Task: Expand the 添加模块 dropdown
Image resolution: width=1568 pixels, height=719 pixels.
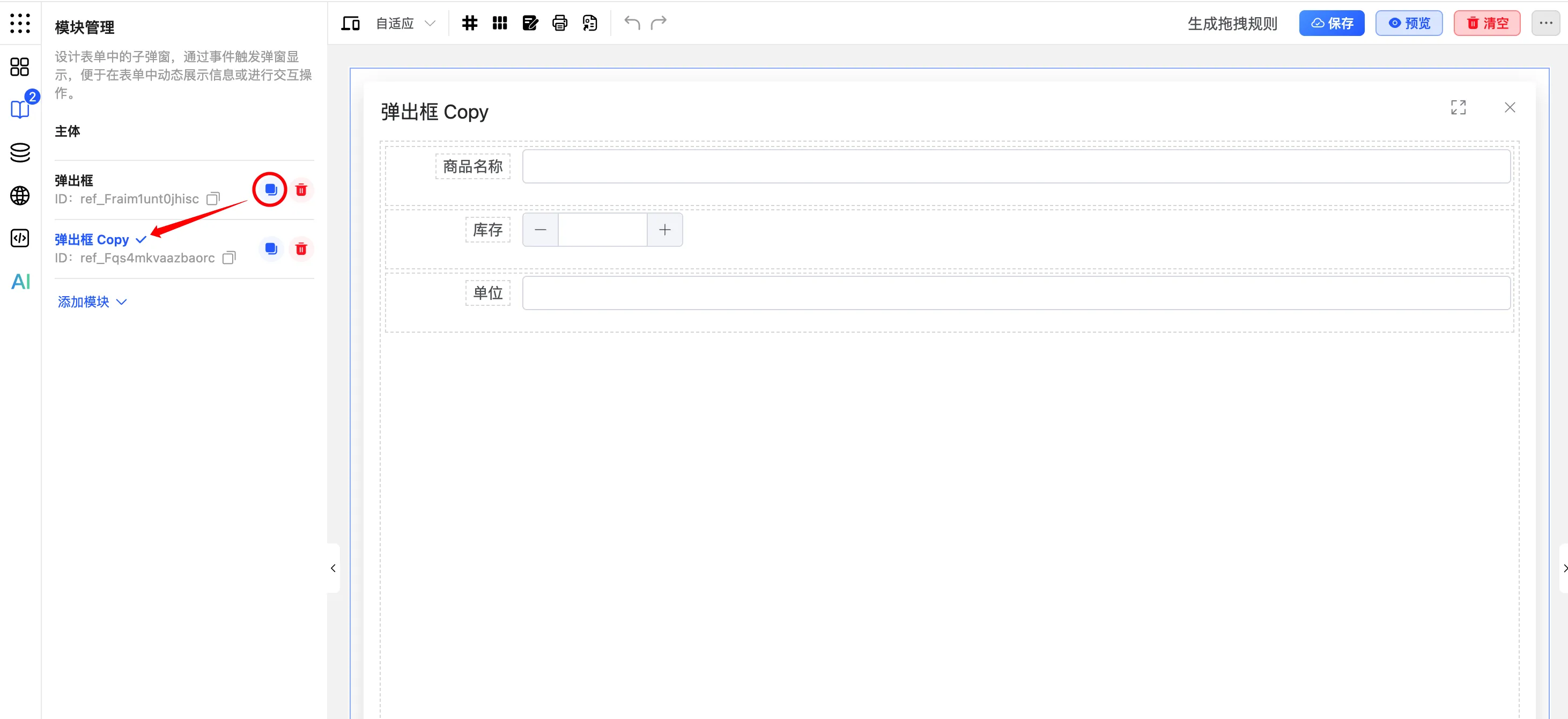Action: tap(92, 302)
